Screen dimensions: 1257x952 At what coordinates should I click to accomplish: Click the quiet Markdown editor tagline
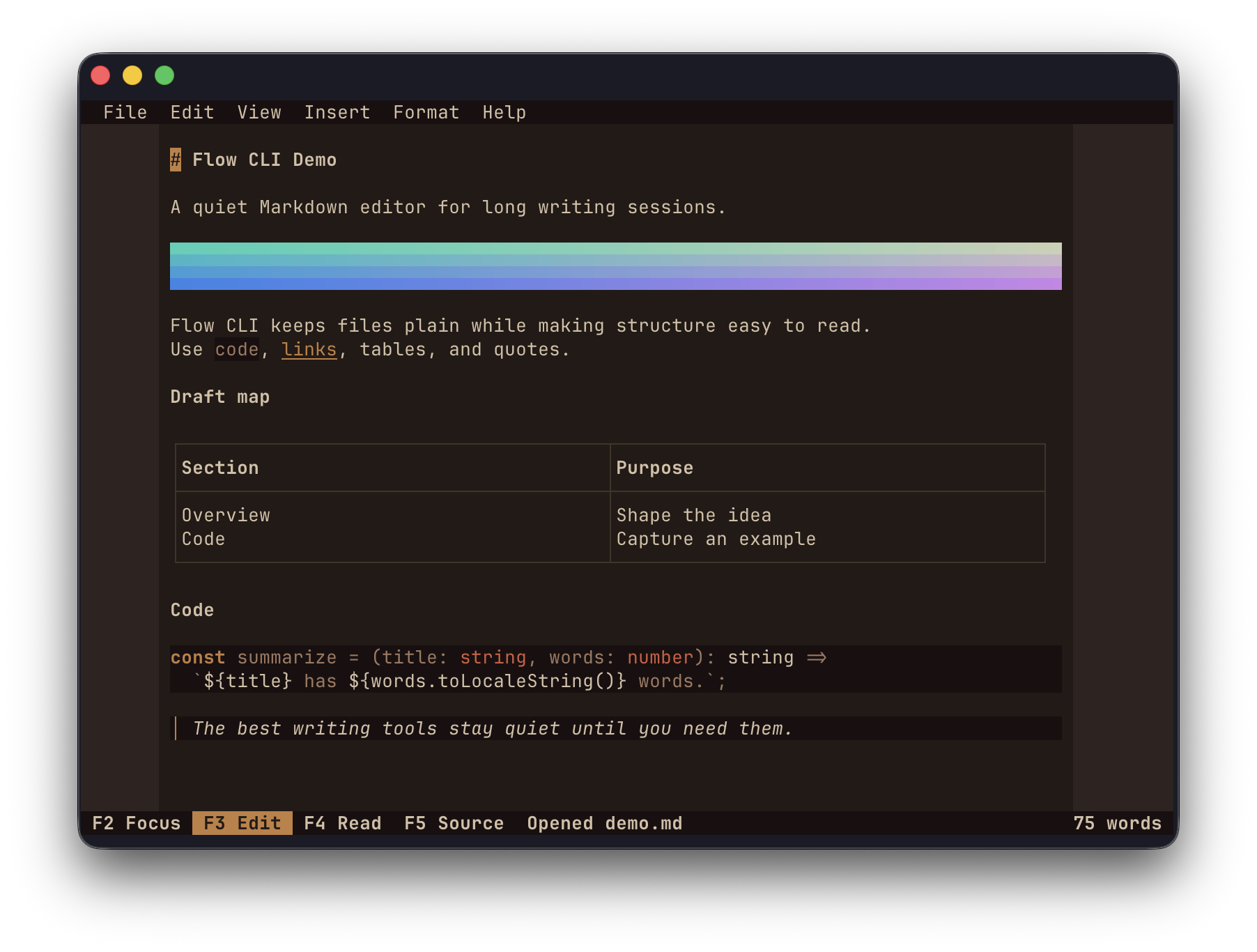click(x=449, y=207)
